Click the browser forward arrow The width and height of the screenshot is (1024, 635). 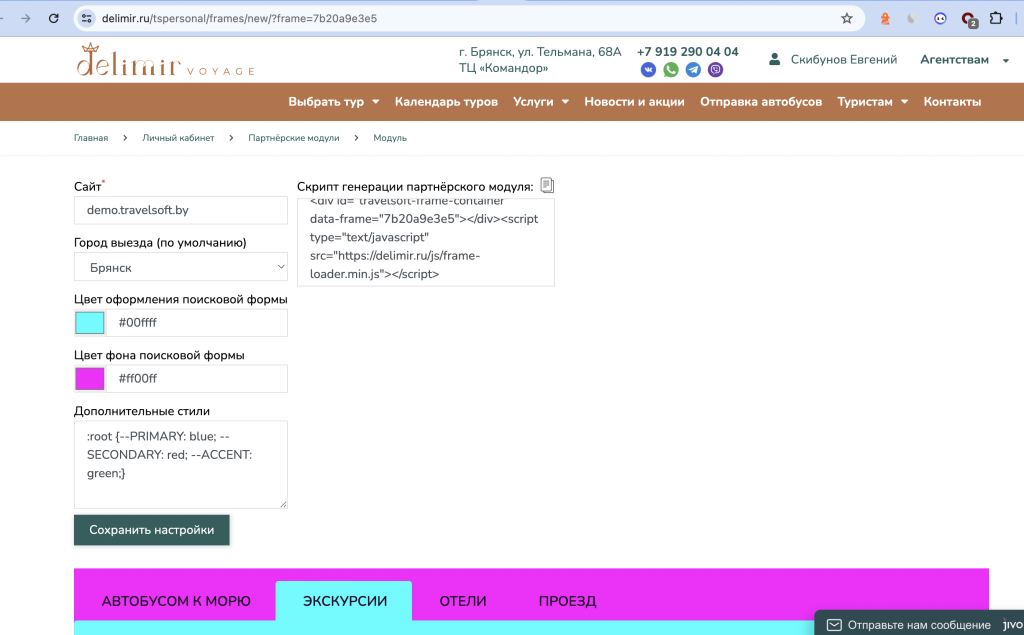click(x=25, y=18)
